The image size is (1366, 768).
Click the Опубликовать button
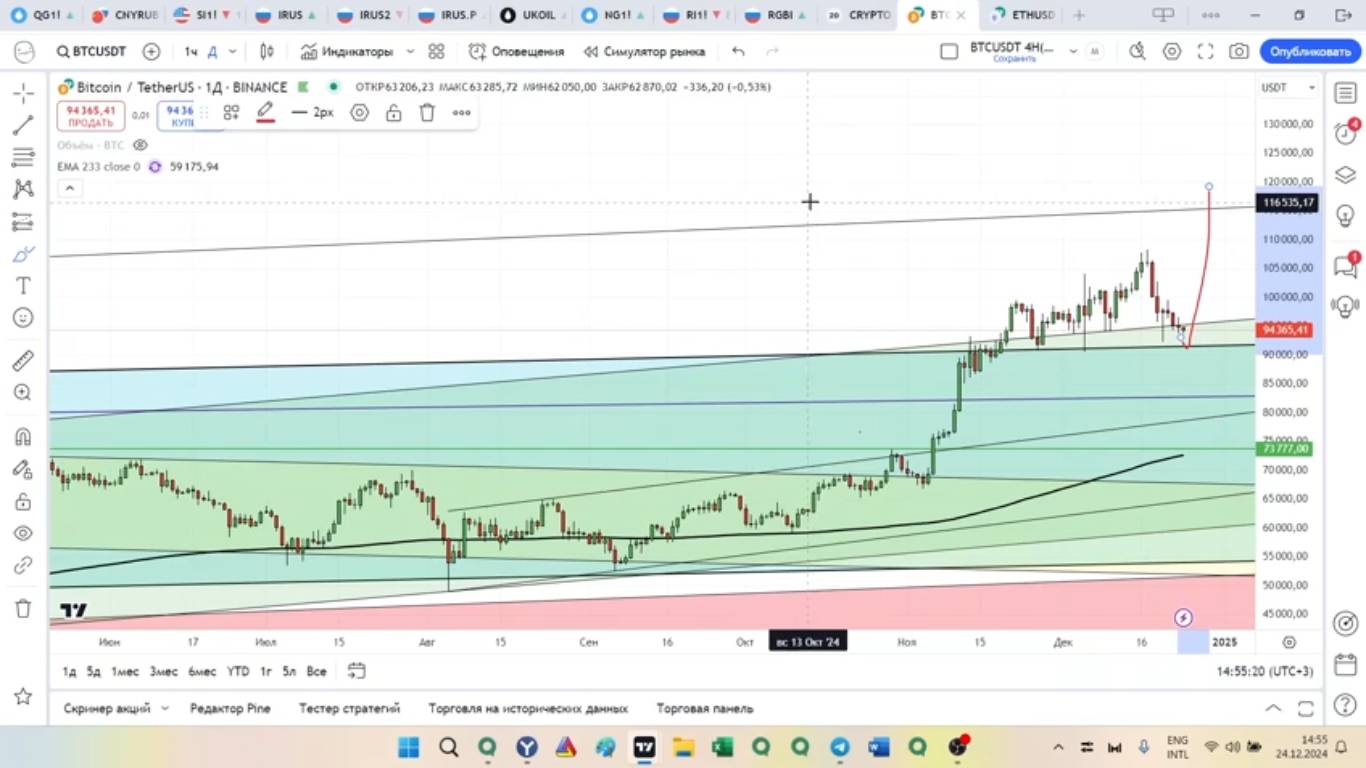point(1311,51)
